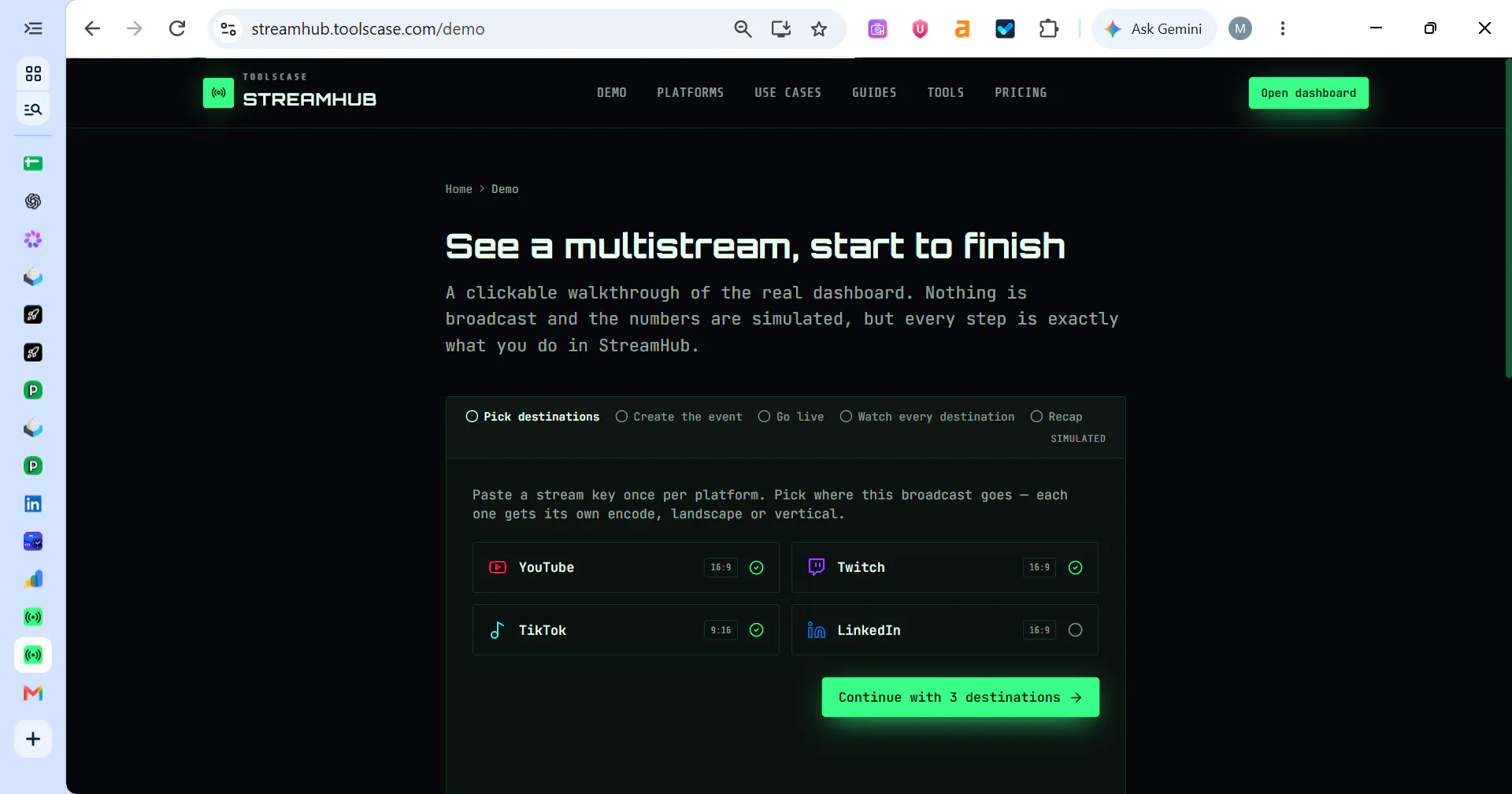
Task: Bookmark this page with the star icon
Action: [x=819, y=29]
